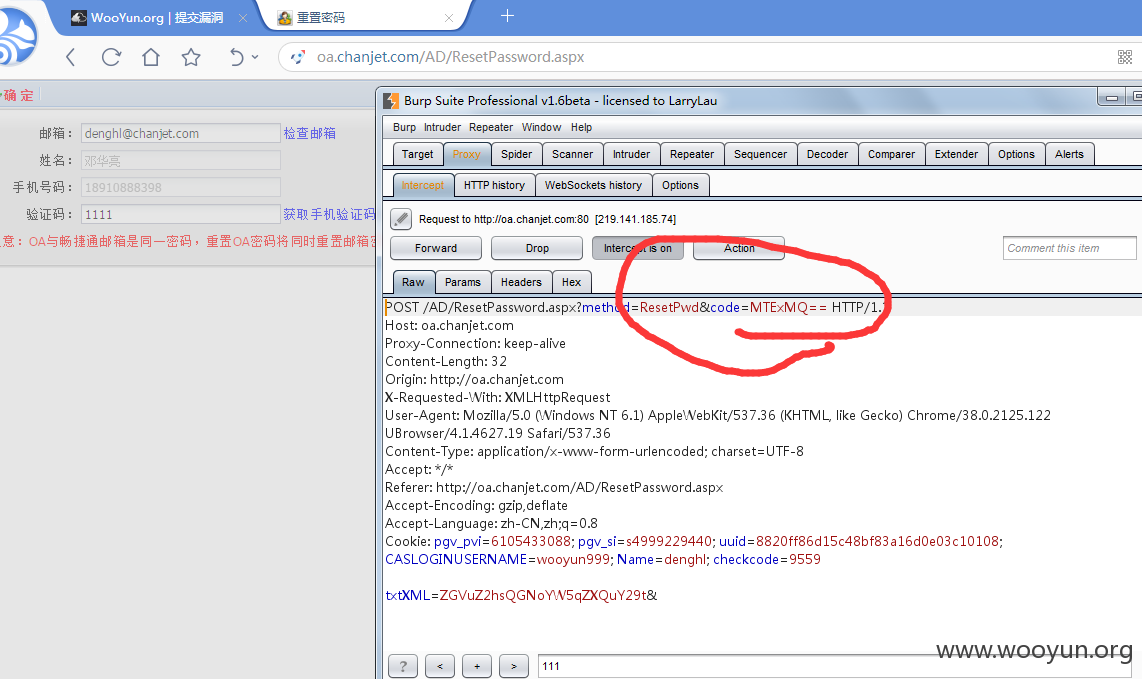Image resolution: width=1142 pixels, height=679 pixels.
Task: Click the pencil edit icon beside Request to
Action: point(401,219)
